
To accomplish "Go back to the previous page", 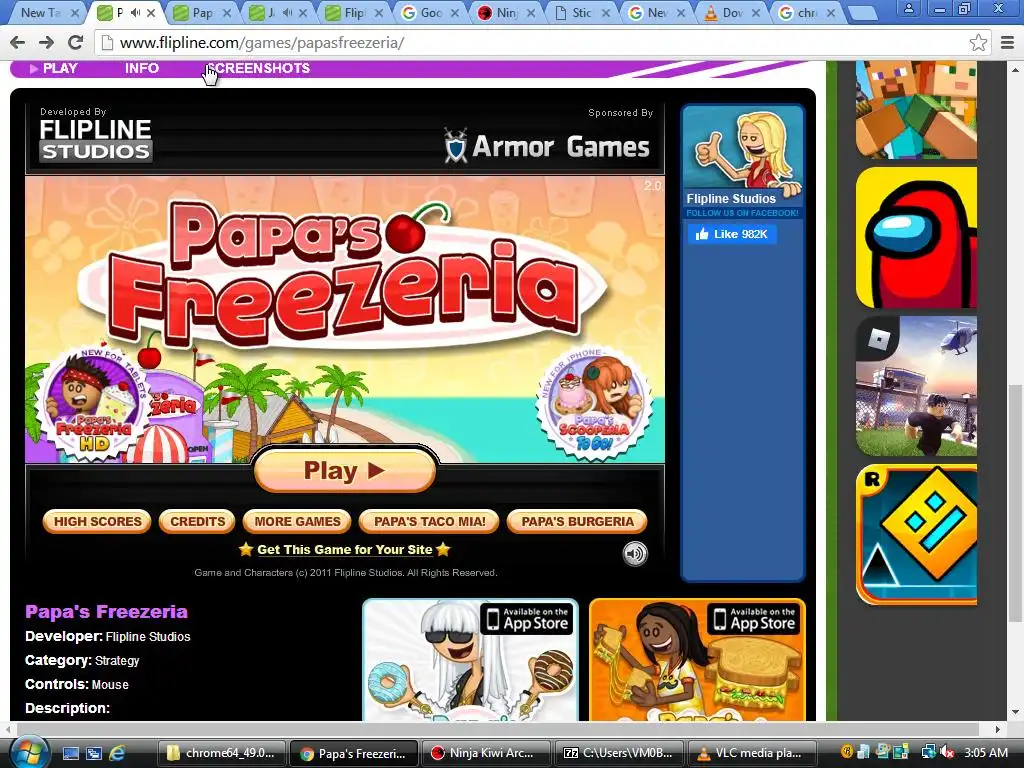I will (x=18, y=43).
